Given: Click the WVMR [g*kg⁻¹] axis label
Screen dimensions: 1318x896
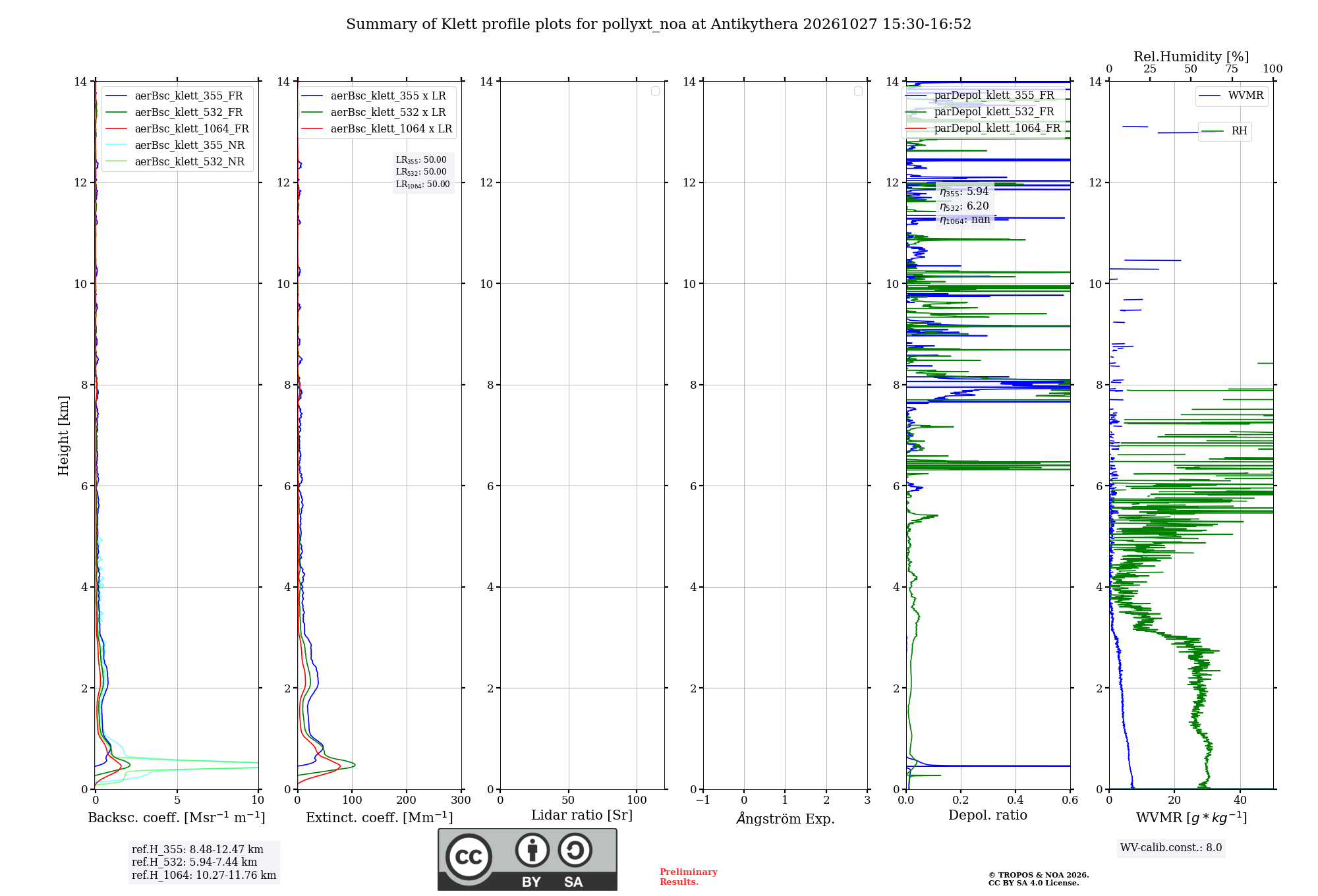Looking at the screenshot, I should [1191, 818].
